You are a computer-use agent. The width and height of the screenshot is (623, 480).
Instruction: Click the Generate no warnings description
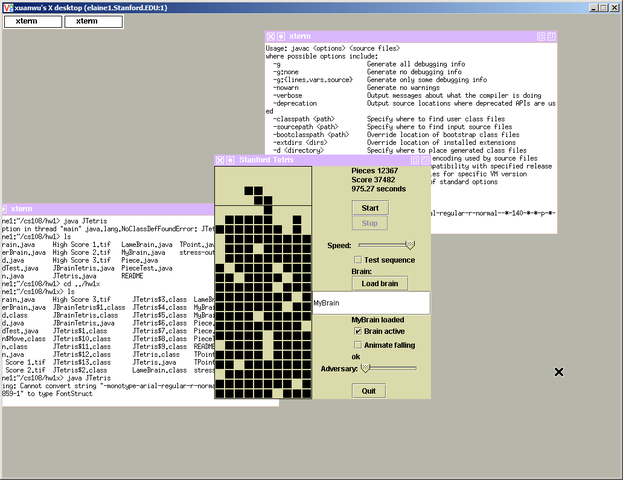coord(403,88)
